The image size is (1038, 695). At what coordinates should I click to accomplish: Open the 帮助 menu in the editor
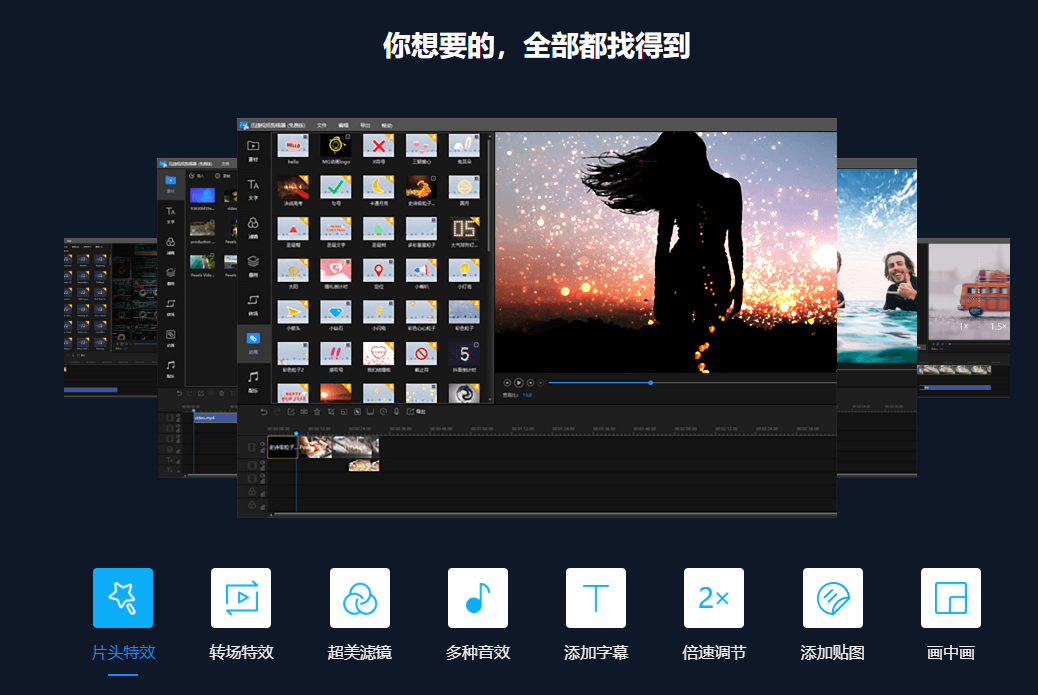click(x=387, y=125)
